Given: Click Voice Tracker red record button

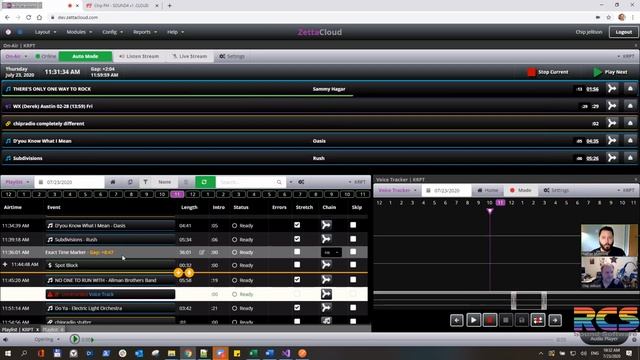Looking at the screenshot, I should (x=490, y=320).
